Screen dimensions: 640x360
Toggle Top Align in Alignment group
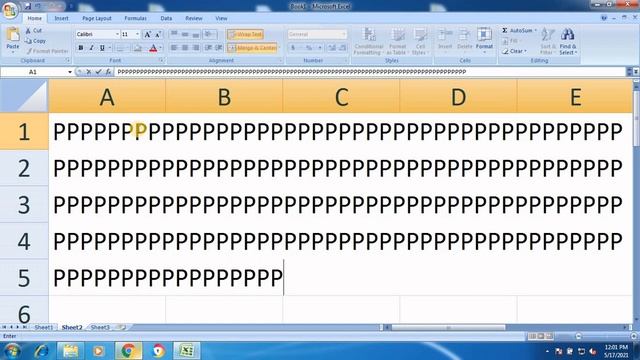[x=174, y=34]
